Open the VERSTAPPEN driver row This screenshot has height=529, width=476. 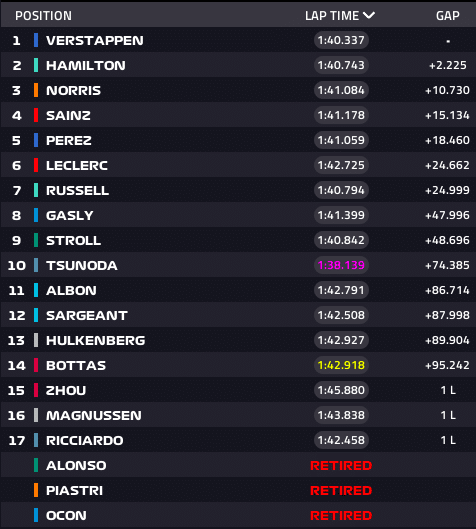(x=238, y=40)
